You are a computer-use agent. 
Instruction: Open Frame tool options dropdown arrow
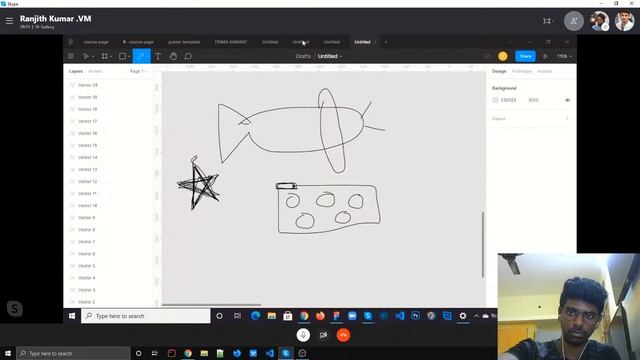[x=111, y=56]
